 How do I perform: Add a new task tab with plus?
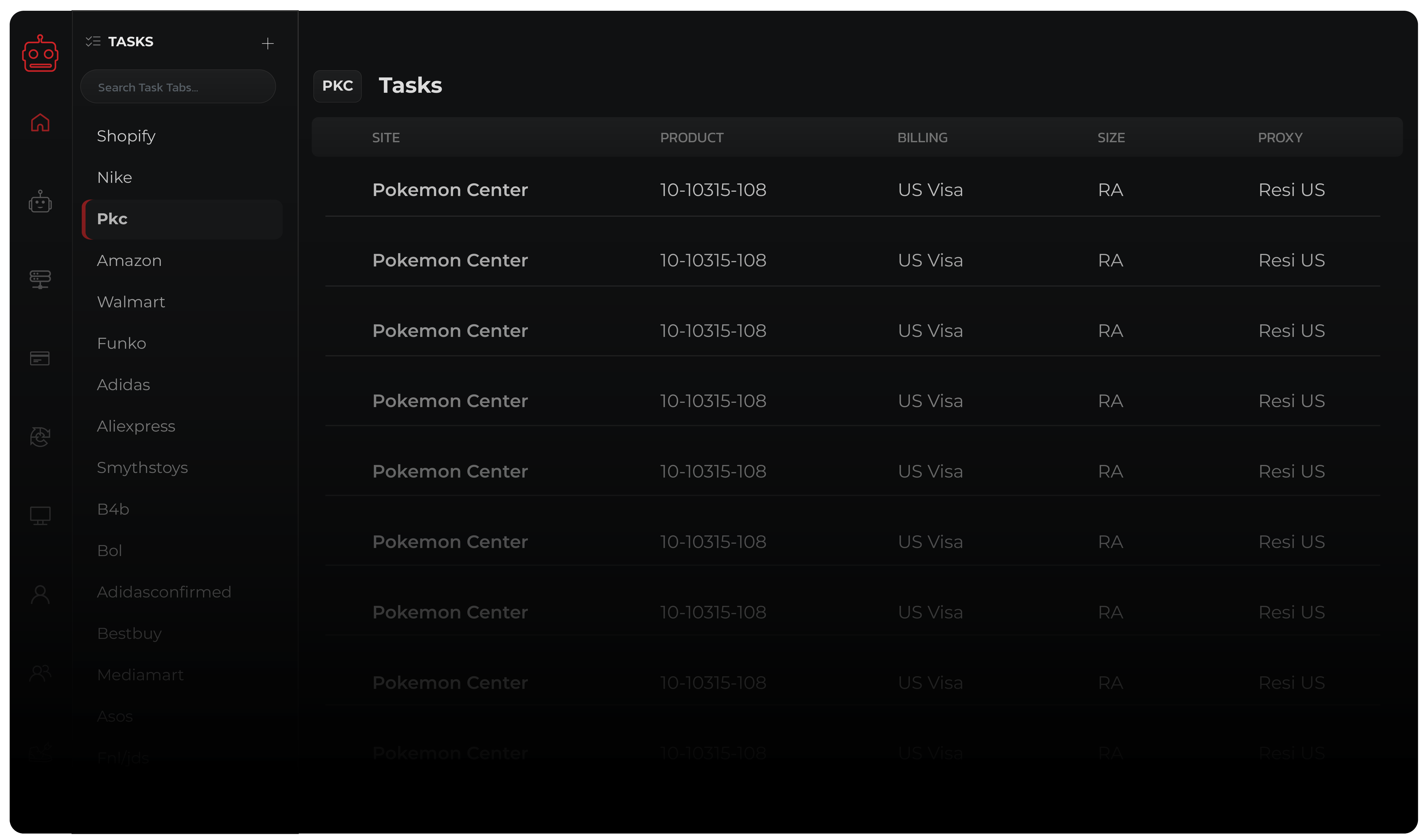click(x=267, y=44)
